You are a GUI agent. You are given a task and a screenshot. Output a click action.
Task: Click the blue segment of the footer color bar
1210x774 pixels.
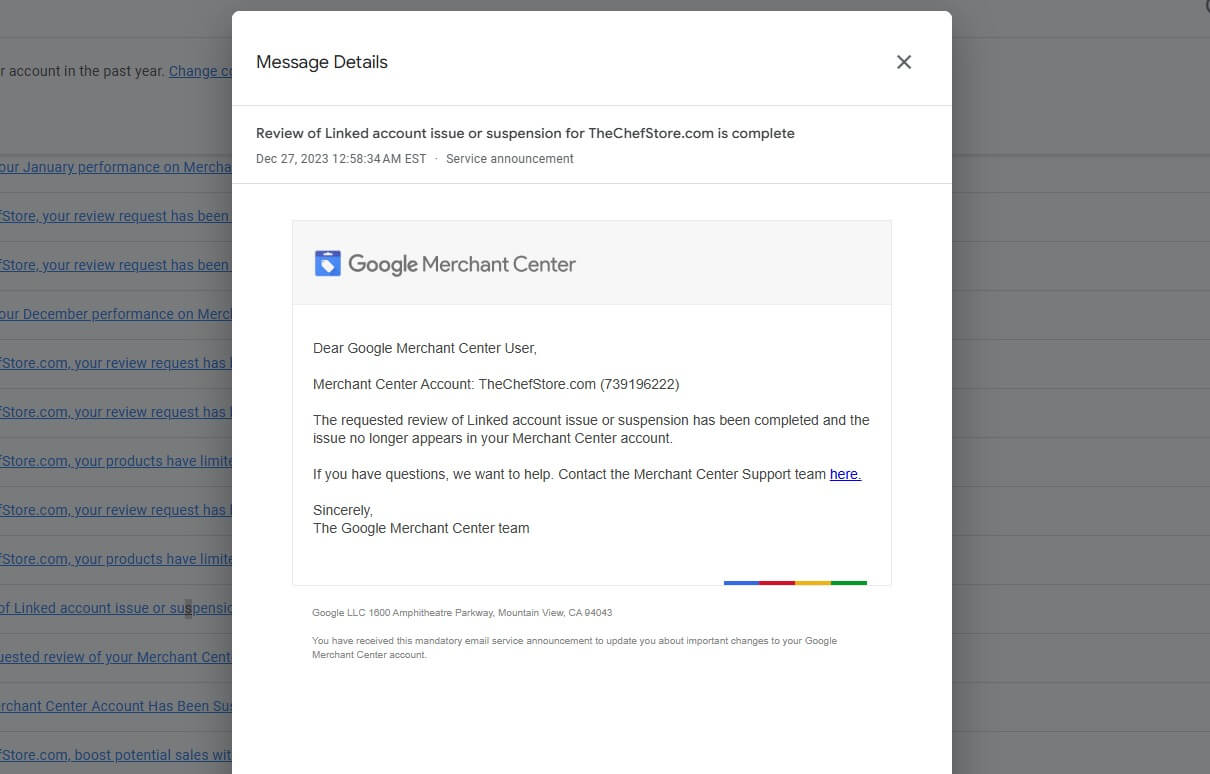[741, 582]
